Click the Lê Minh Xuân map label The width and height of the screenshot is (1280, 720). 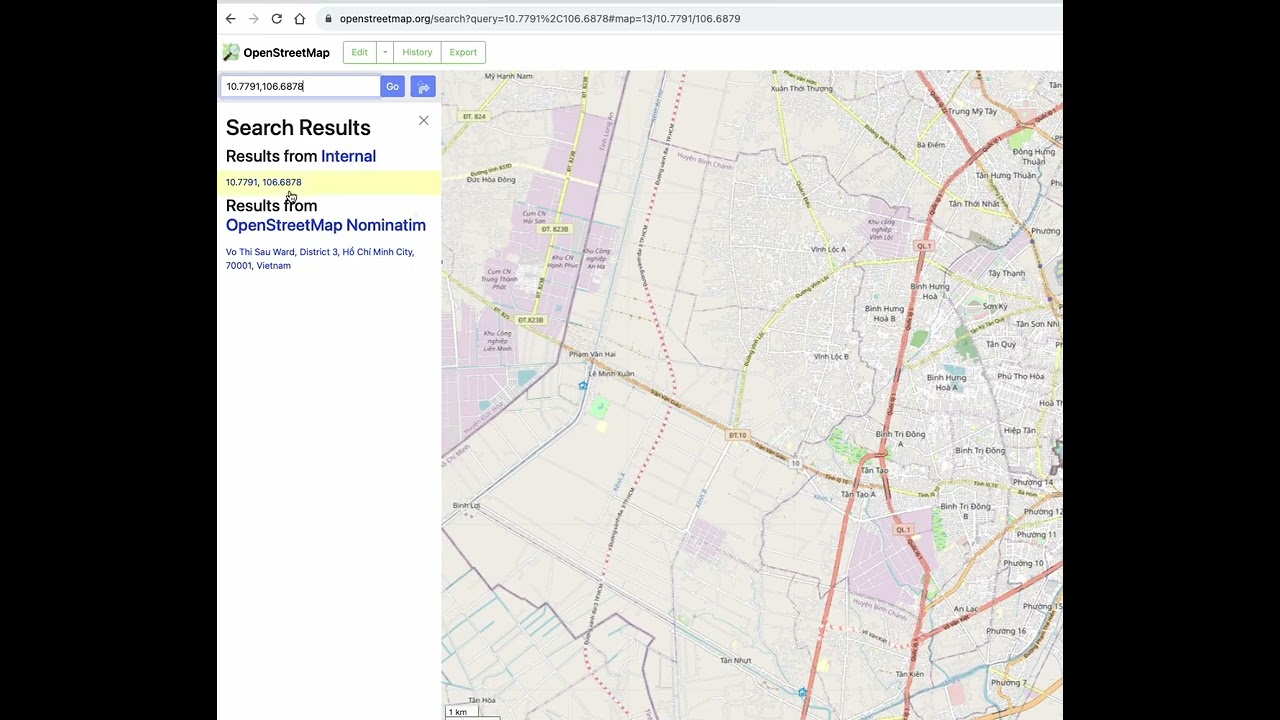pyautogui.click(x=611, y=373)
